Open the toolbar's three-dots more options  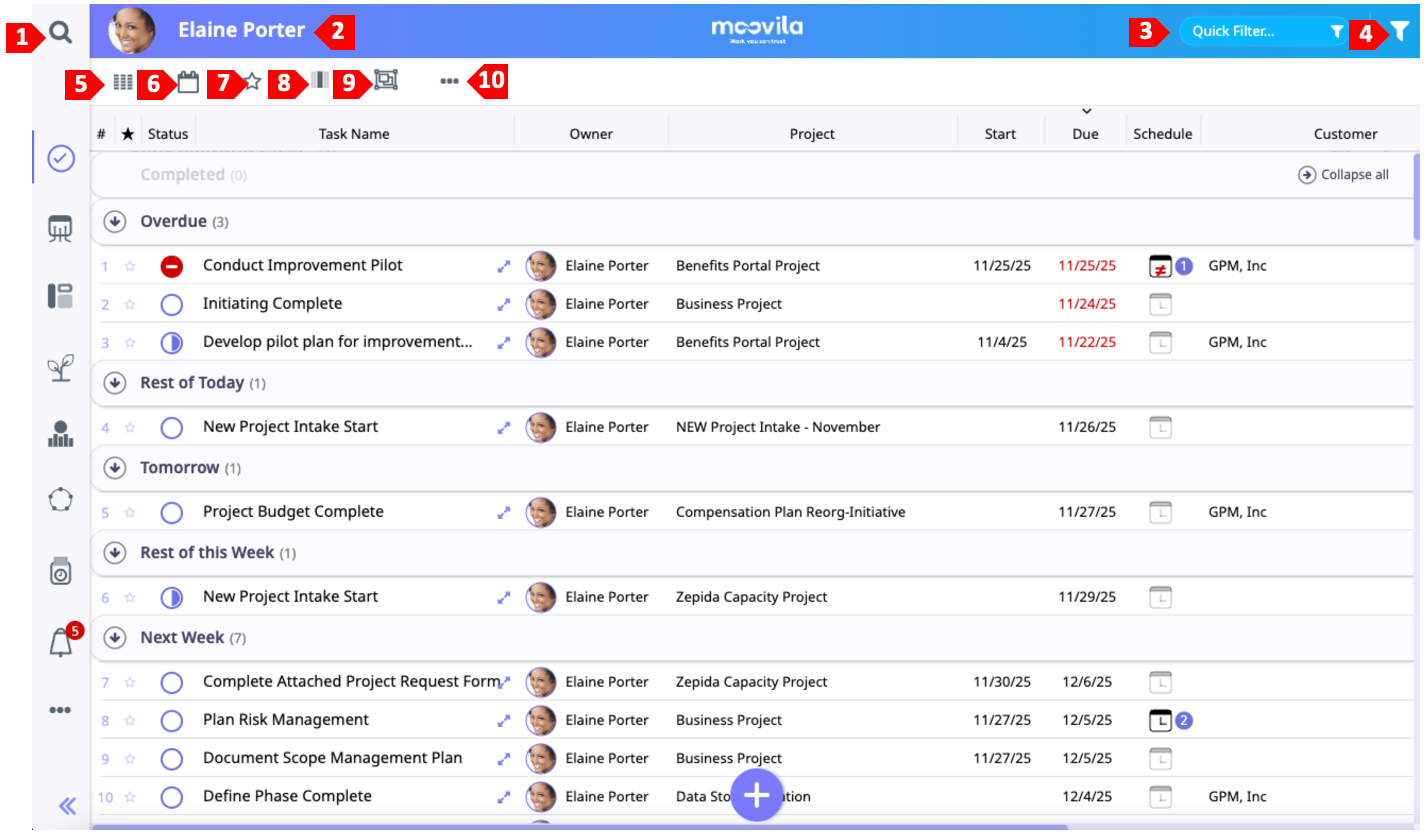(450, 82)
